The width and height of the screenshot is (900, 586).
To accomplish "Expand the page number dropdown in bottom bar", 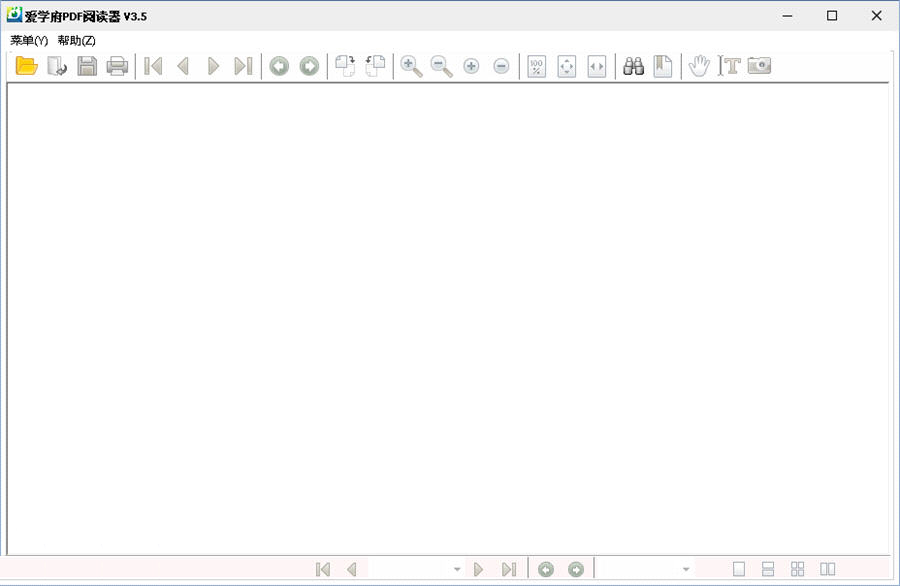I will pyautogui.click(x=457, y=569).
